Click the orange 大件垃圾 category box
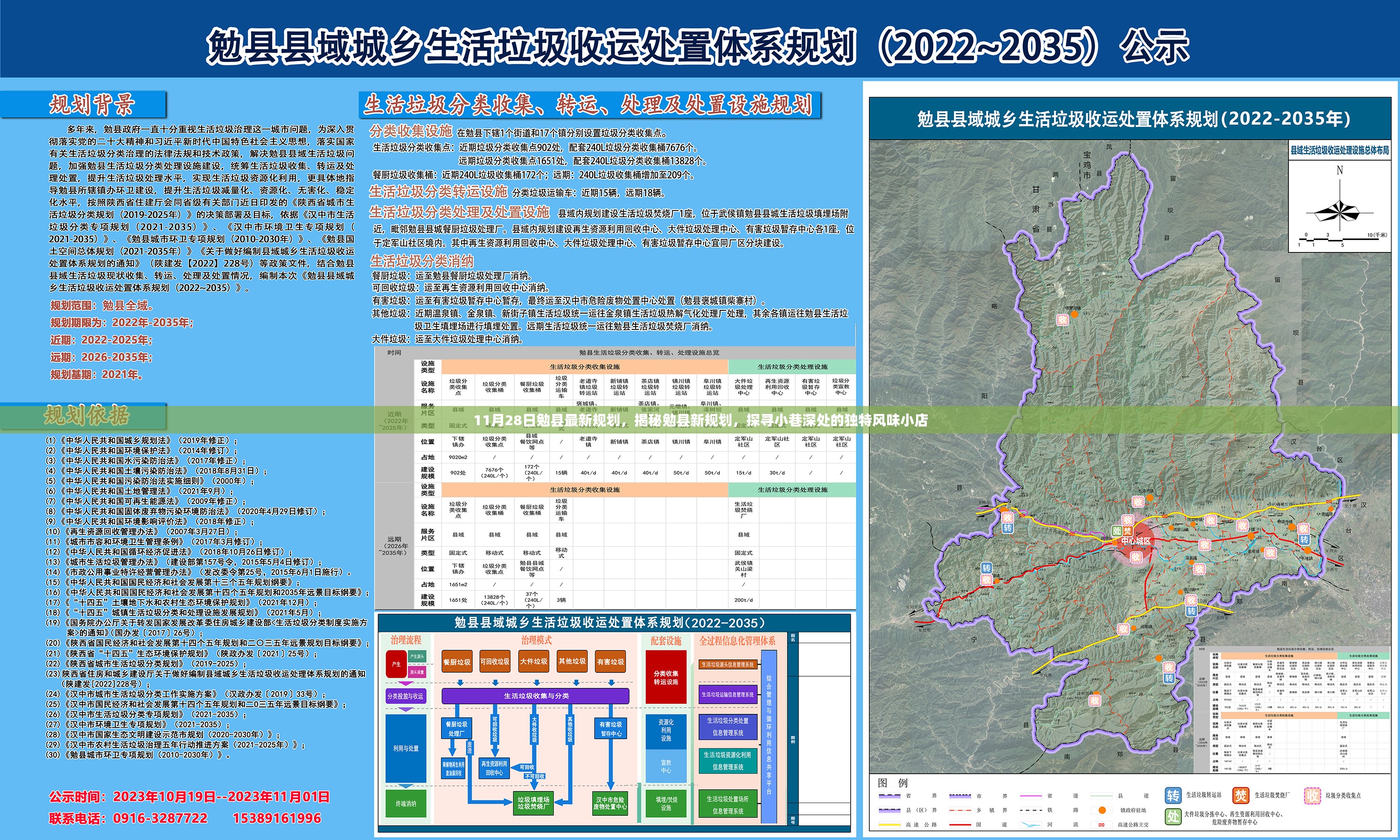Viewport: 1400px width, 840px height. coord(533,662)
